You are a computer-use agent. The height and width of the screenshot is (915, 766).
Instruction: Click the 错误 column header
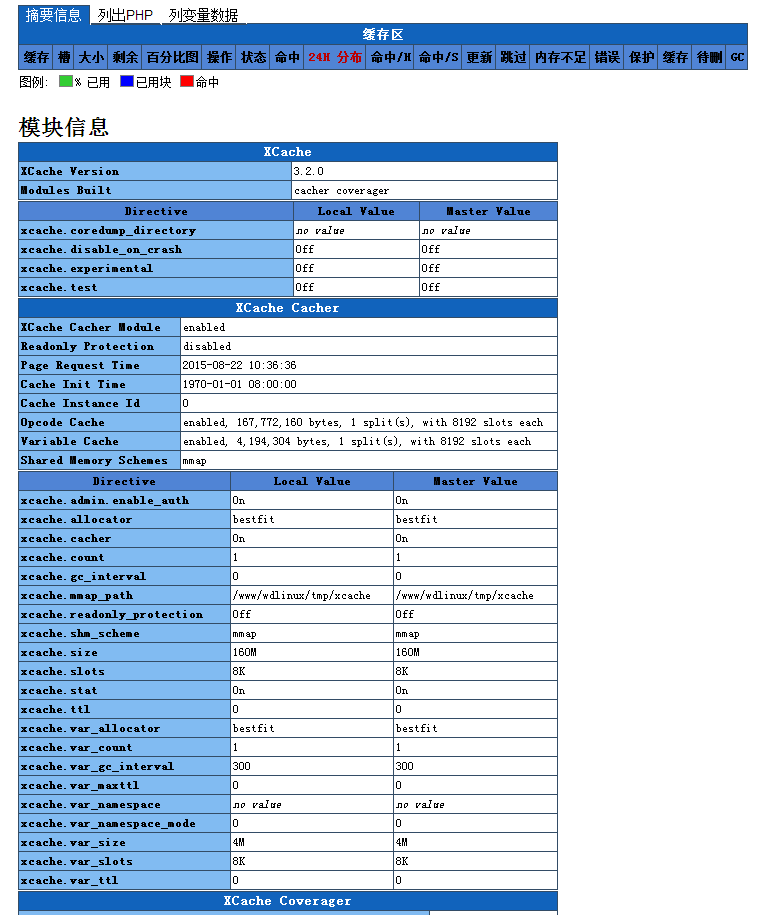pyautogui.click(x=607, y=57)
